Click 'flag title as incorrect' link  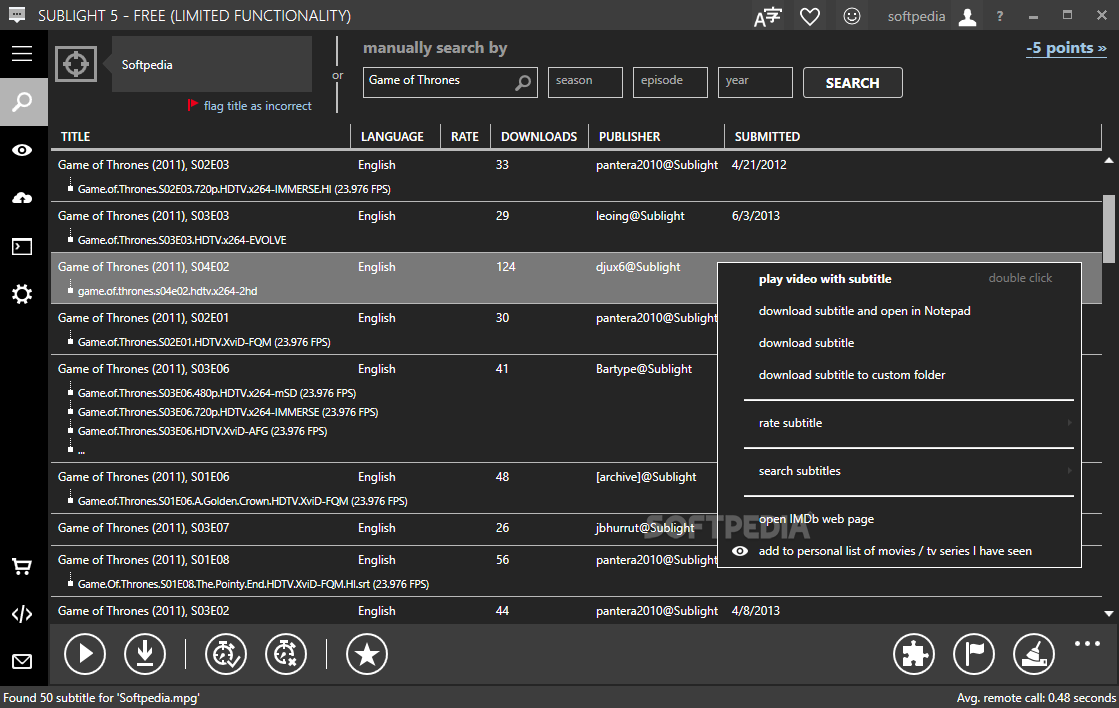click(258, 106)
